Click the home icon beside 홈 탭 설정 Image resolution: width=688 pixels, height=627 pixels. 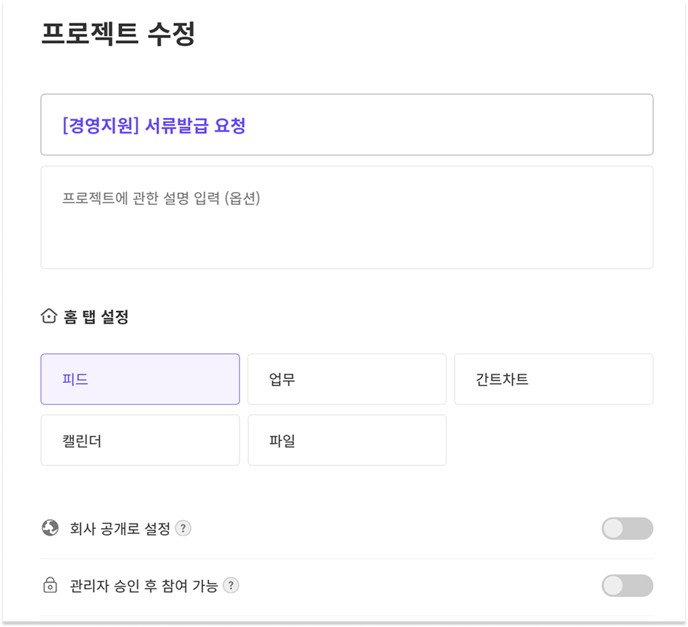tap(49, 317)
